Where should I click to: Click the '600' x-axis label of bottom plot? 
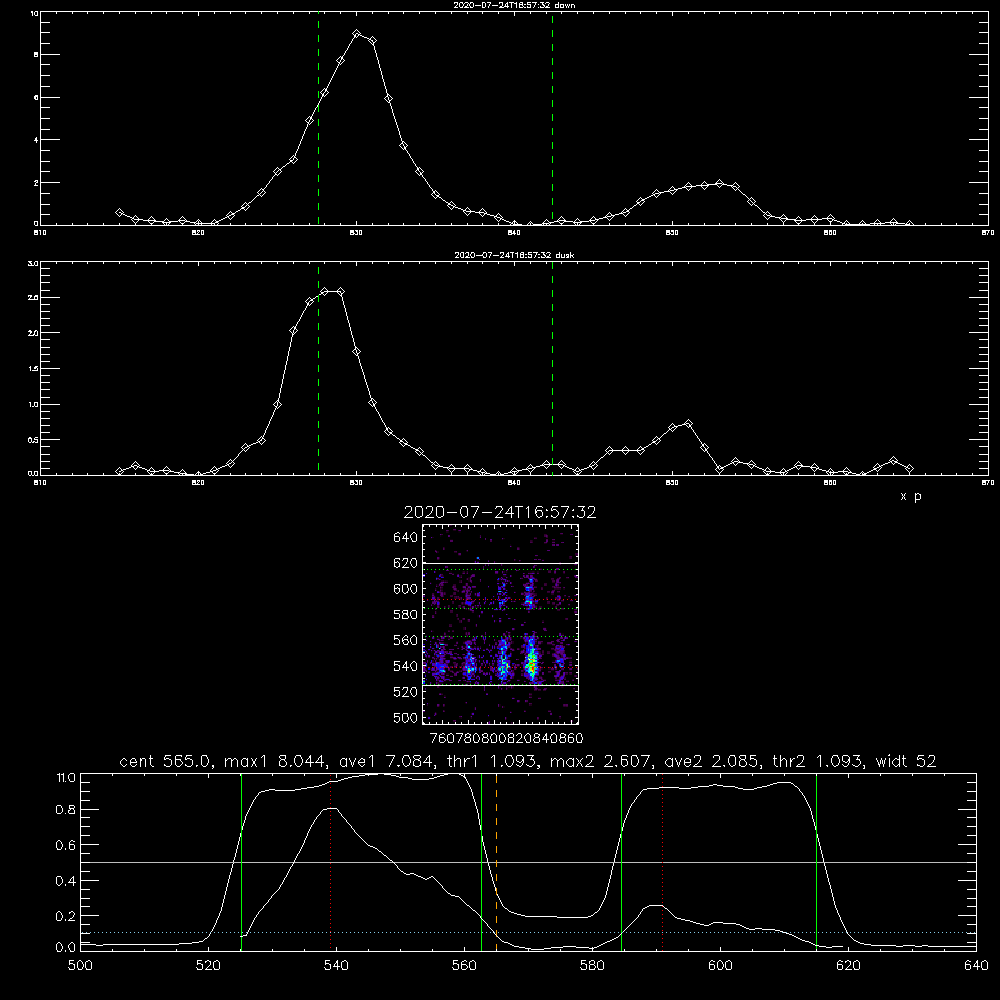(x=720, y=966)
